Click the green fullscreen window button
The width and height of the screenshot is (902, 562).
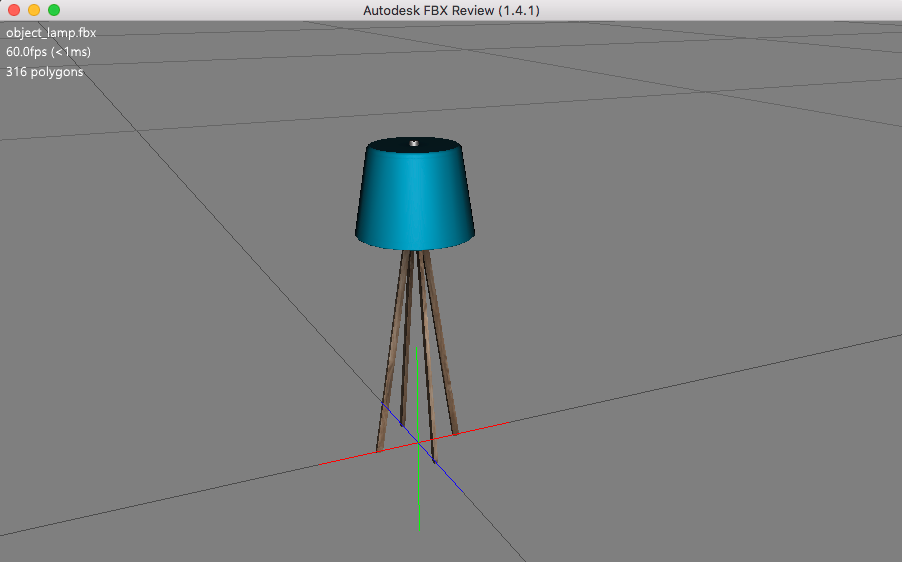[54, 10]
